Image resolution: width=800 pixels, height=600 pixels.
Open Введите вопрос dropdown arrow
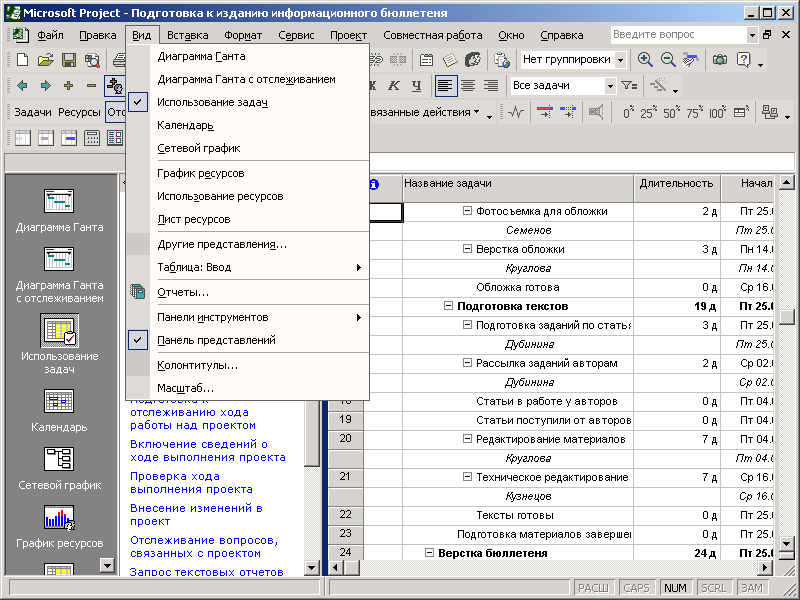point(752,35)
